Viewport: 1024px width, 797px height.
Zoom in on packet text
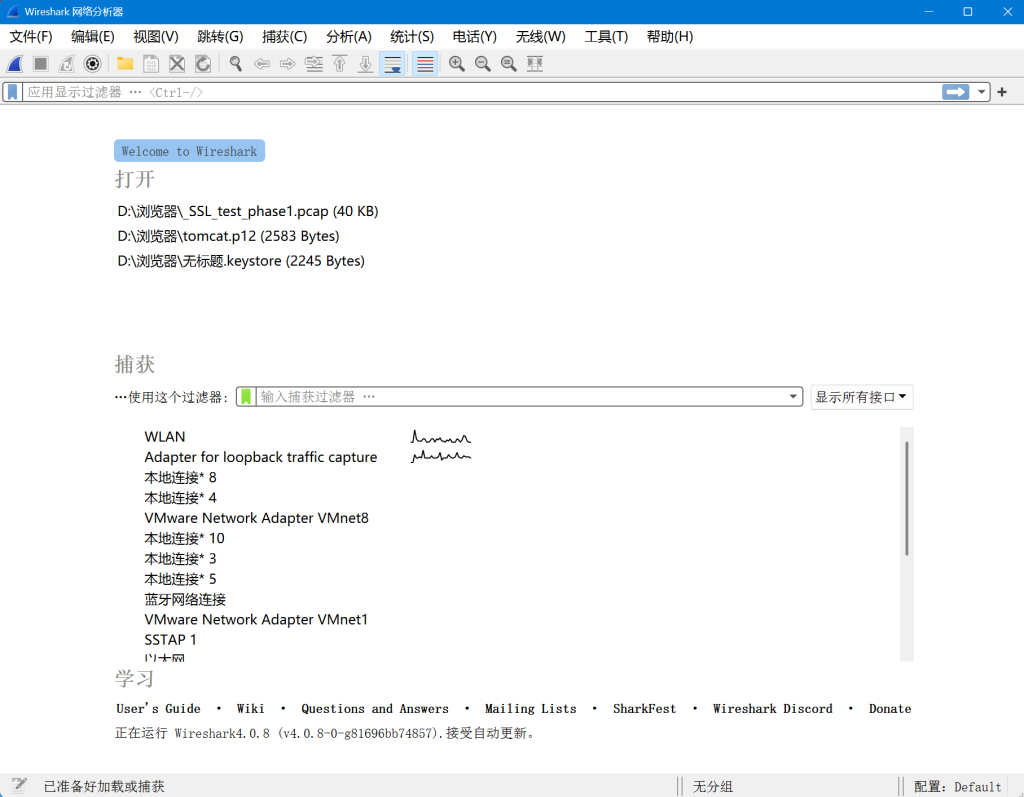[x=457, y=64]
